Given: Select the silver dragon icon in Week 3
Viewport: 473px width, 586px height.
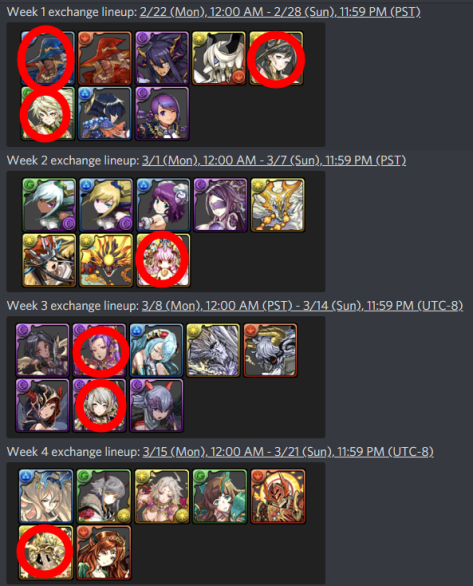Looking at the screenshot, I should (x=213, y=350).
